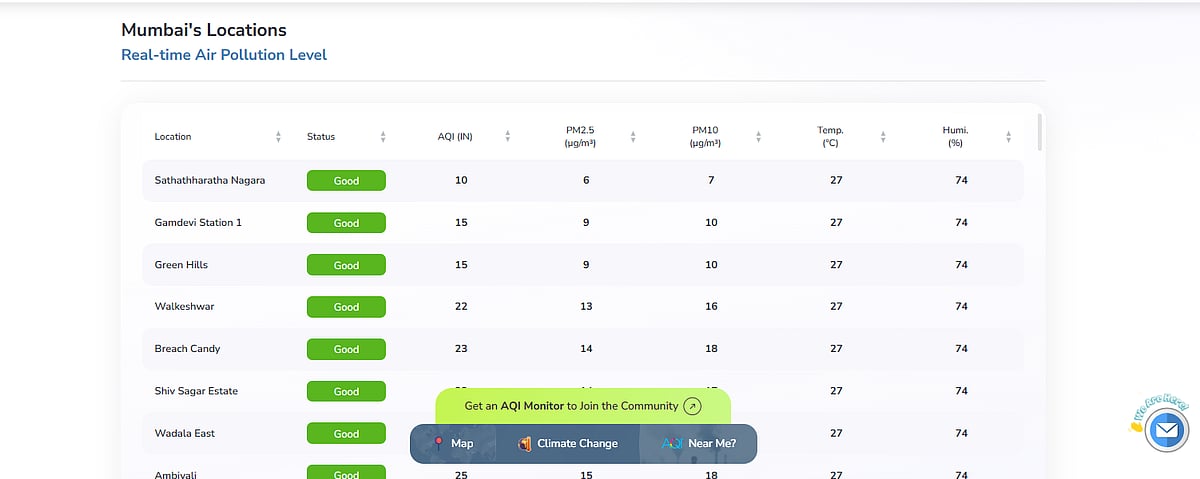1200x479 pixels.
Task: Click Good status badge for Breach Candy
Action: tap(346, 349)
